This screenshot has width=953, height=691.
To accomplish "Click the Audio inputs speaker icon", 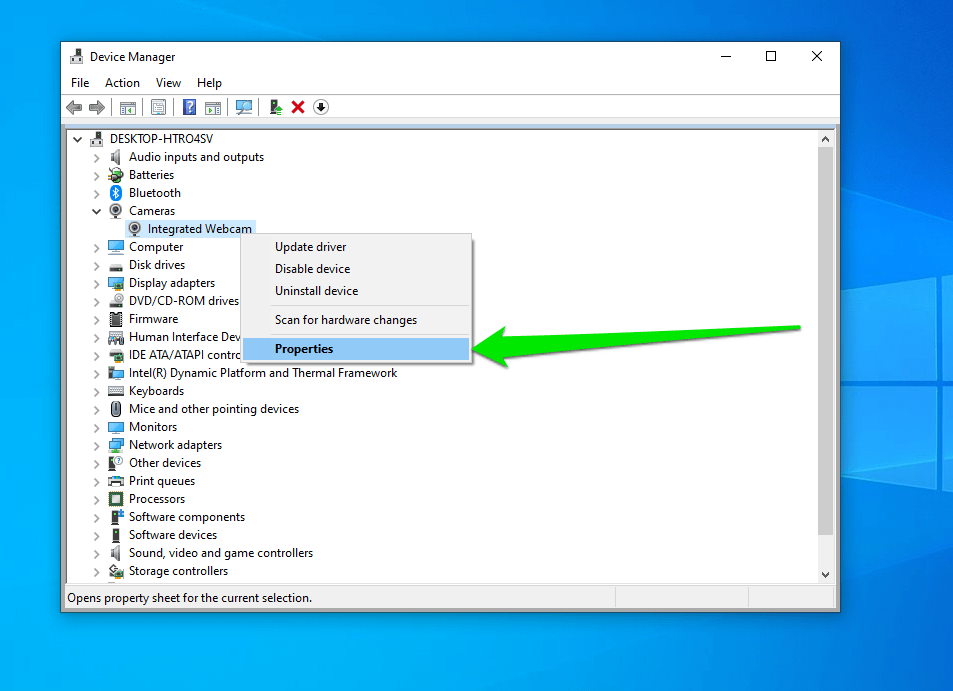I will click(x=115, y=157).
